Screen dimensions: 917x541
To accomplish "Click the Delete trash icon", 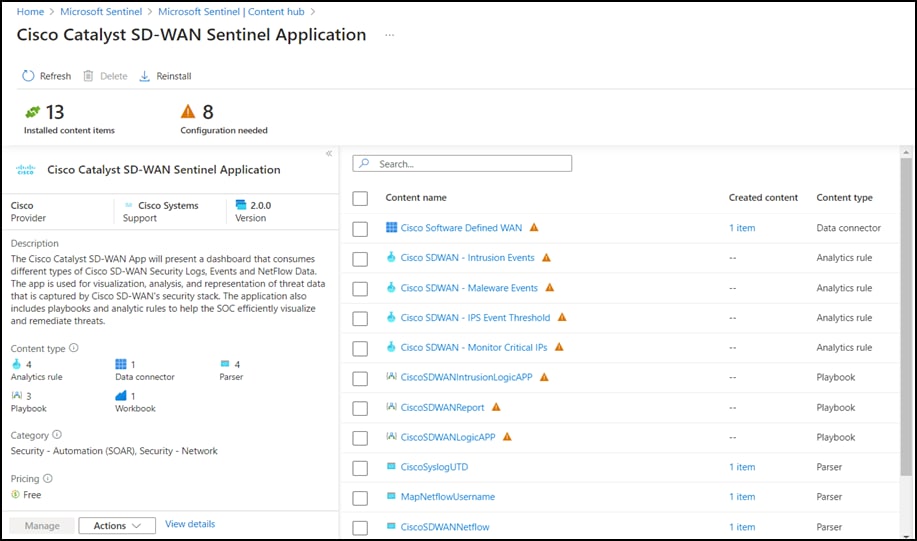I will pos(88,76).
